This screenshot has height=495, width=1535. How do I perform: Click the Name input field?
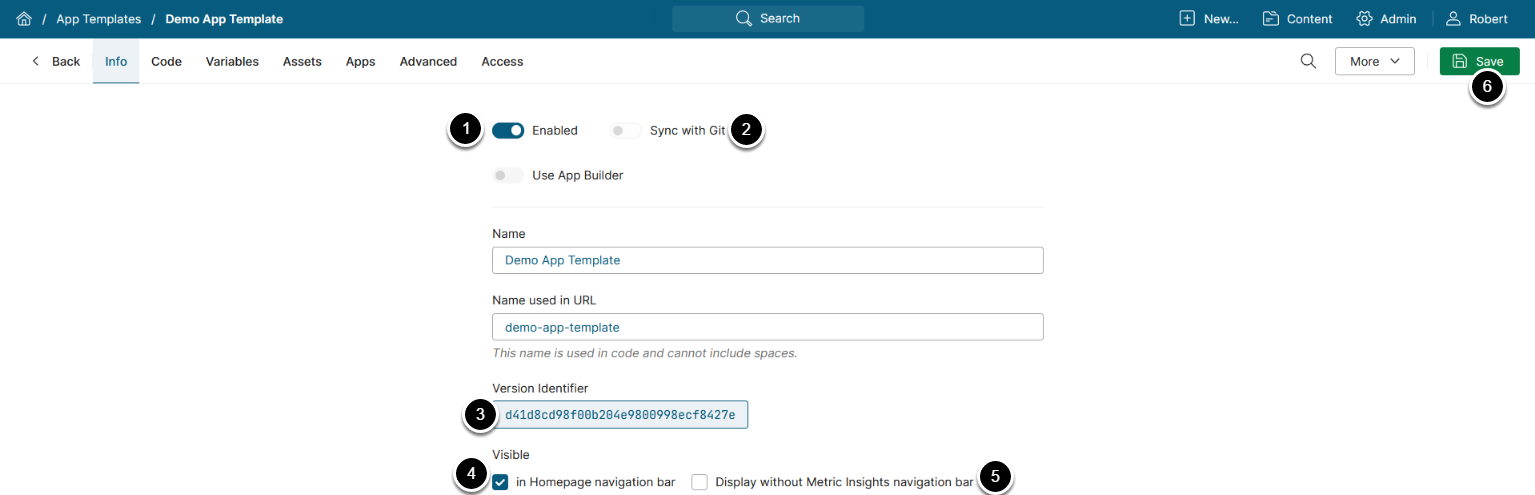(767, 260)
